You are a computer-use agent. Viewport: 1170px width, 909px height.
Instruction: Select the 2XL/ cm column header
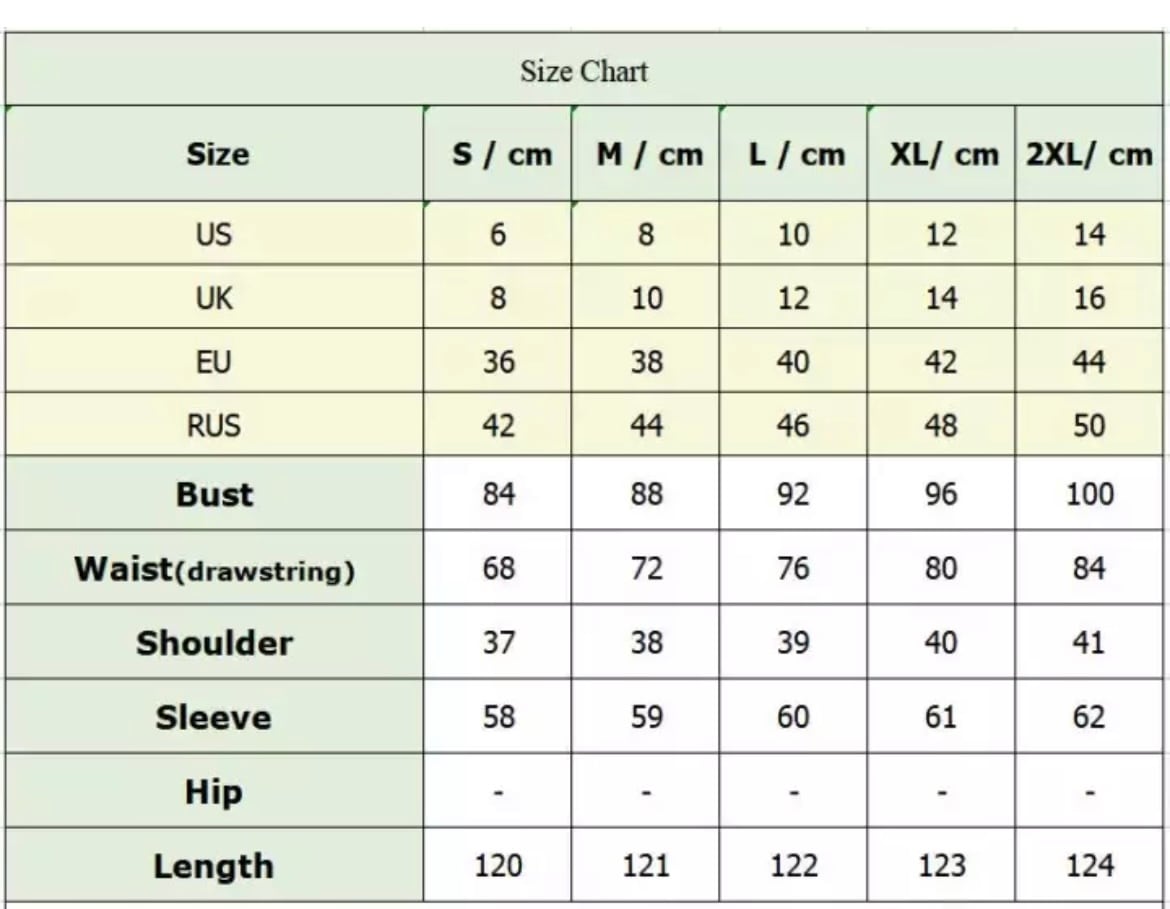pos(1089,154)
